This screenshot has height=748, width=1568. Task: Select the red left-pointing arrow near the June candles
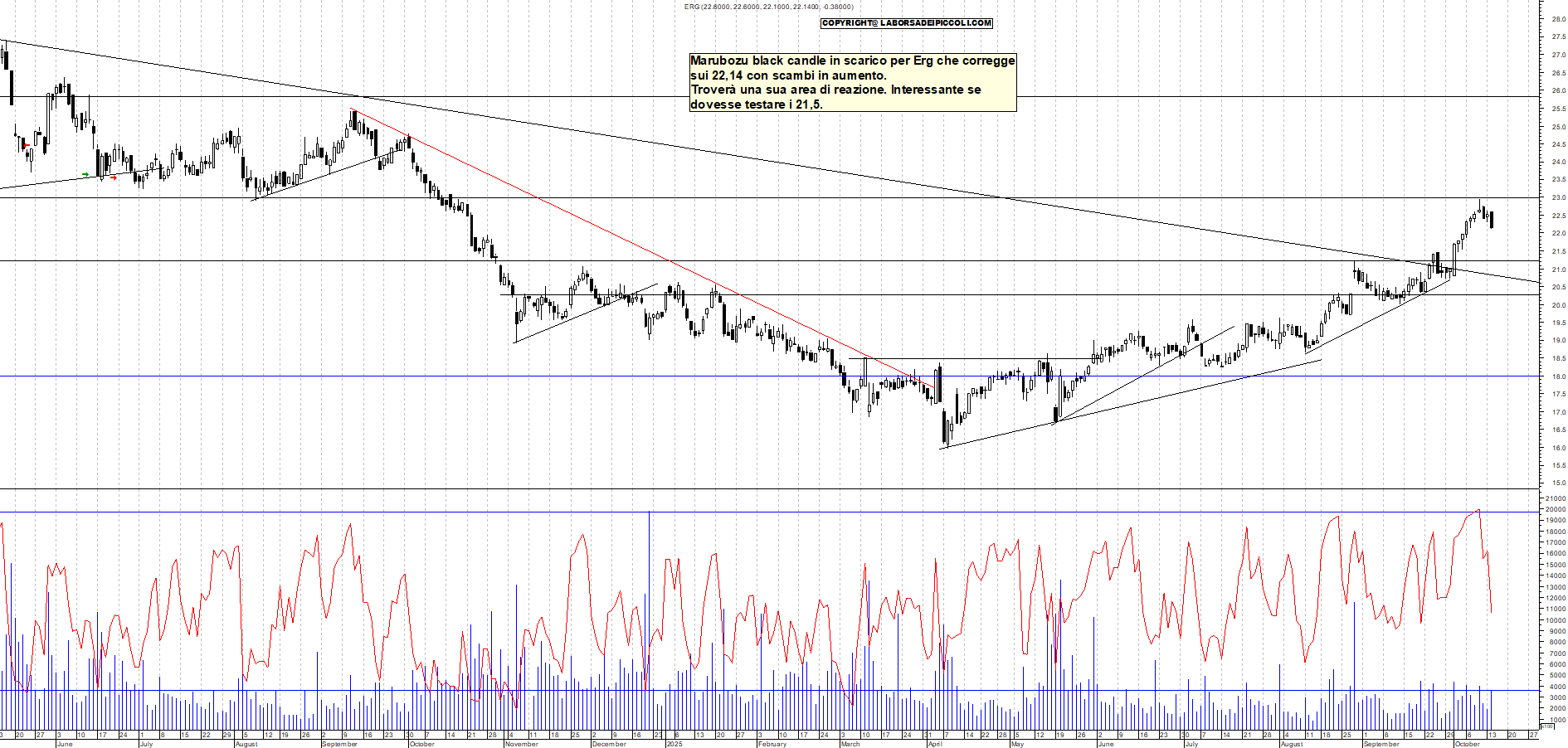tap(27, 146)
